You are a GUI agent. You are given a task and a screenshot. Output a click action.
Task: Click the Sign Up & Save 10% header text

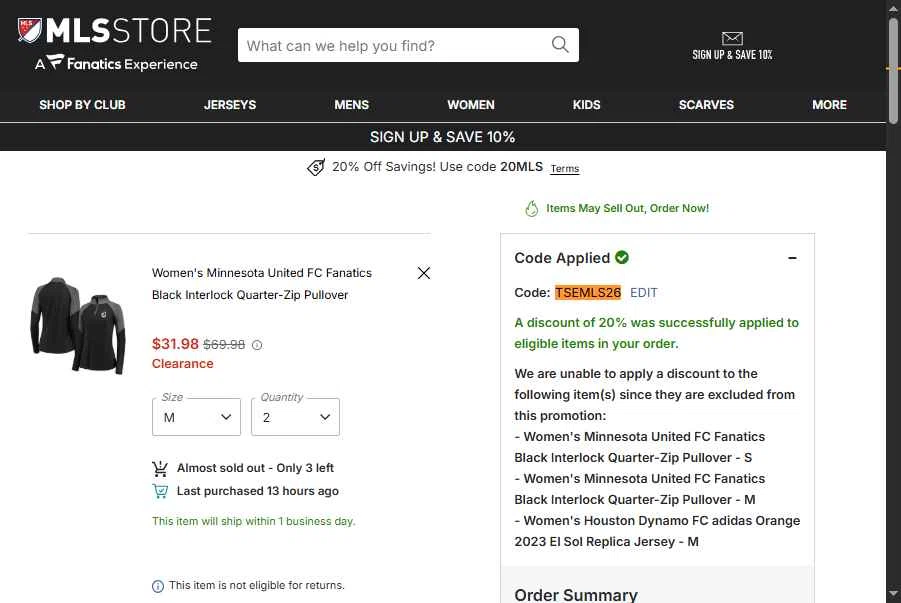(x=732, y=55)
